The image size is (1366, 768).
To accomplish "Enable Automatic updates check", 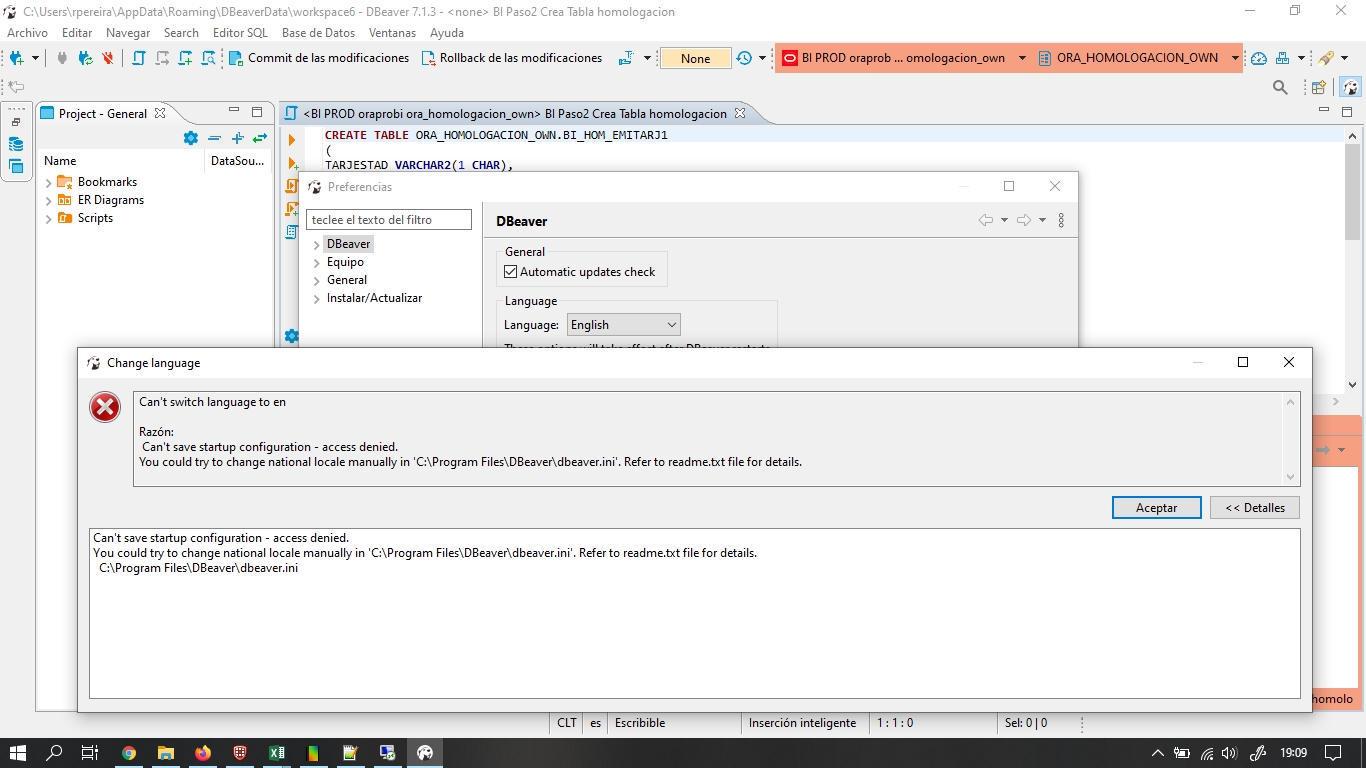I will coord(509,271).
